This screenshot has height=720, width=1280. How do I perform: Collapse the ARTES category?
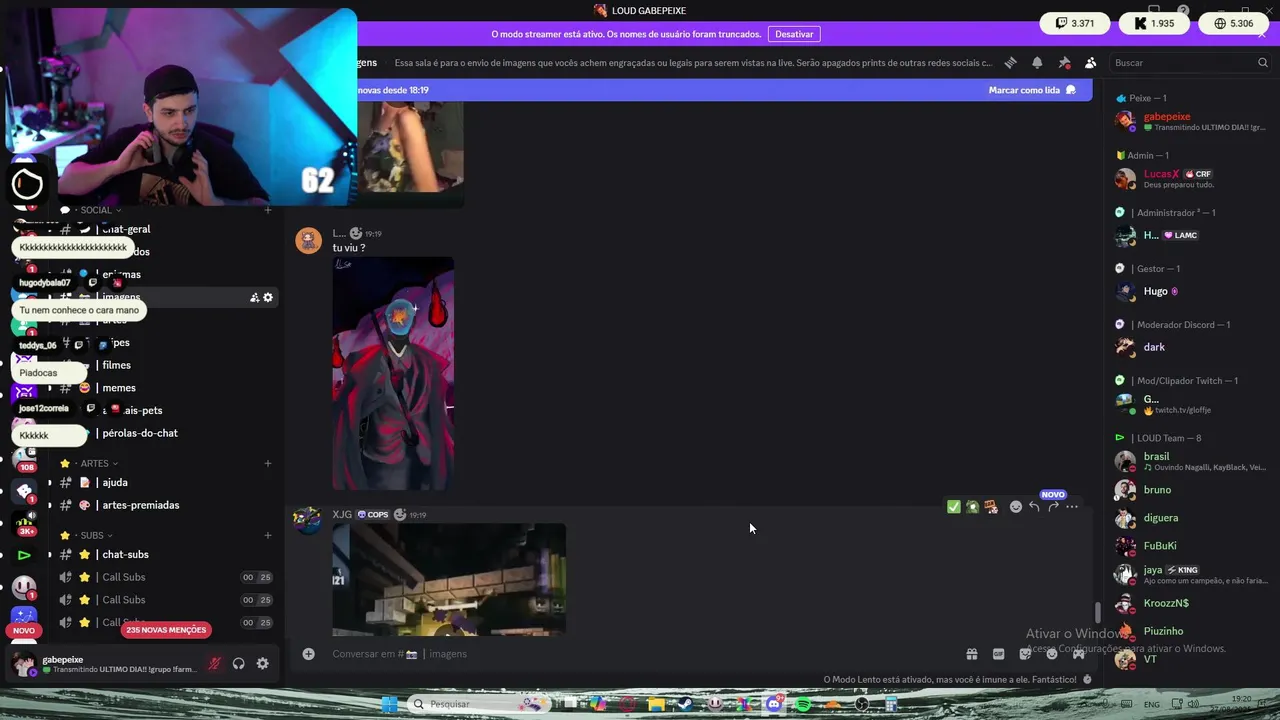tap(94, 464)
